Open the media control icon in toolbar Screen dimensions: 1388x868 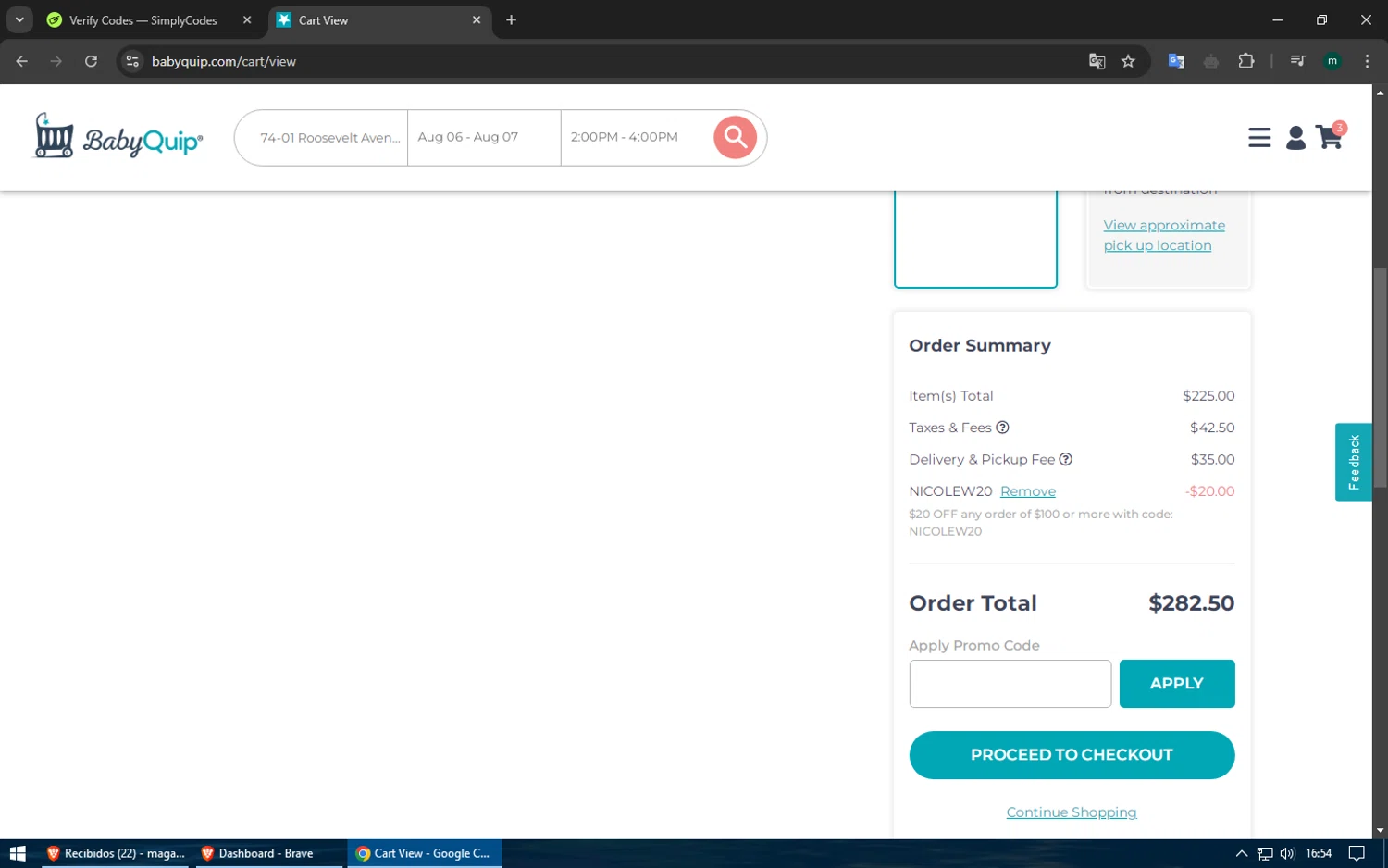[1297, 61]
